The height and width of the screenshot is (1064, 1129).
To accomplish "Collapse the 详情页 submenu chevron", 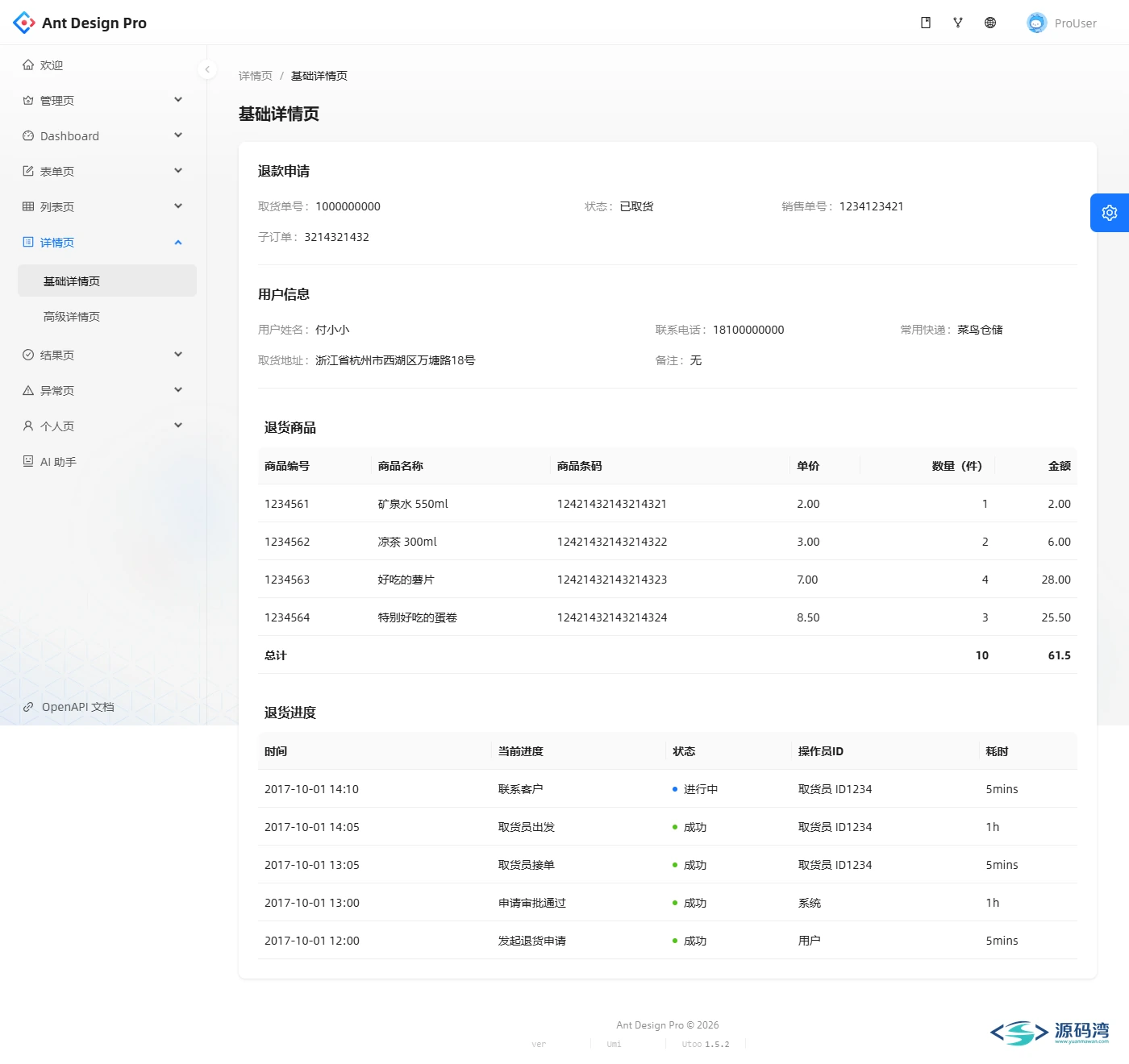I will click(x=178, y=243).
